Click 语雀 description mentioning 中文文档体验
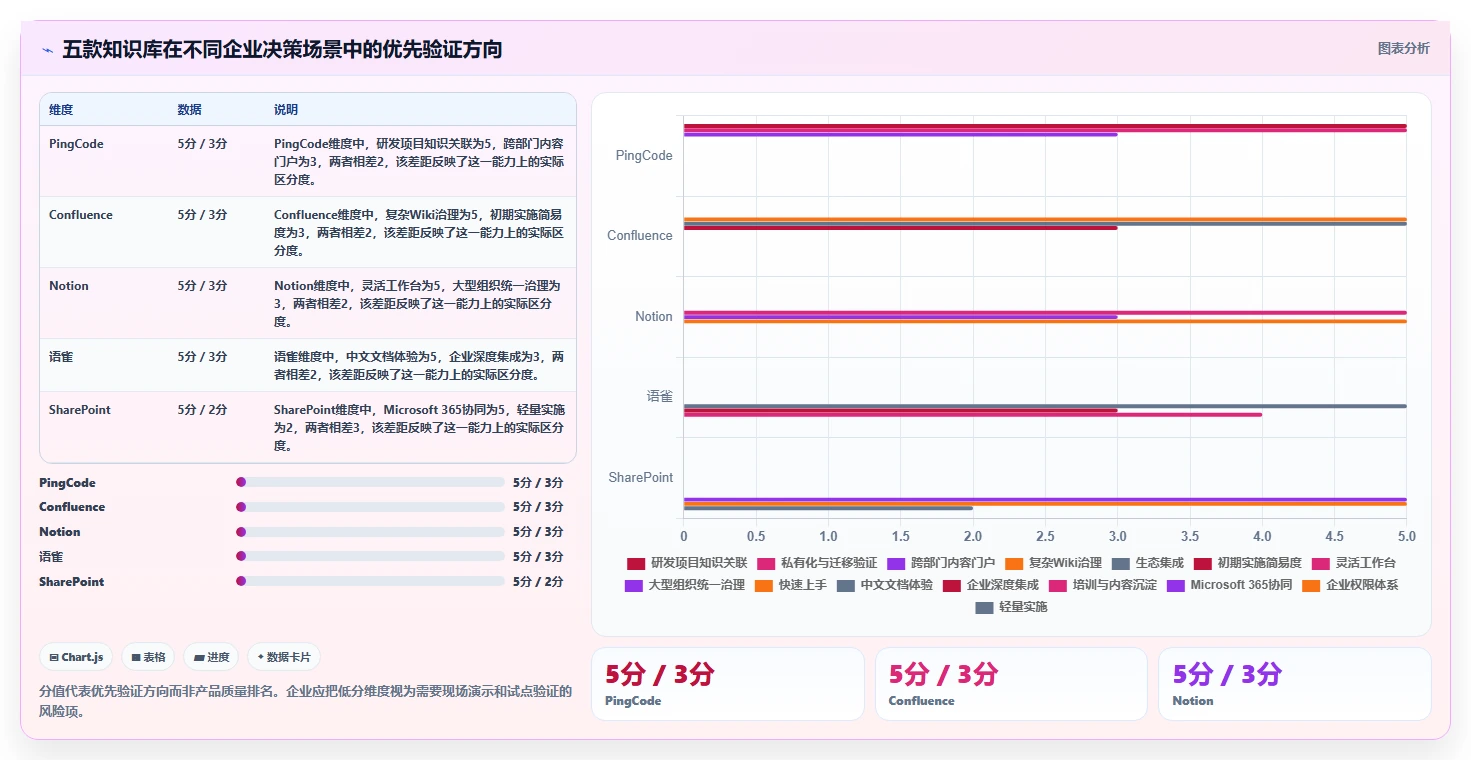This screenshot has height=760, width=1471. [x=420, y=366]
